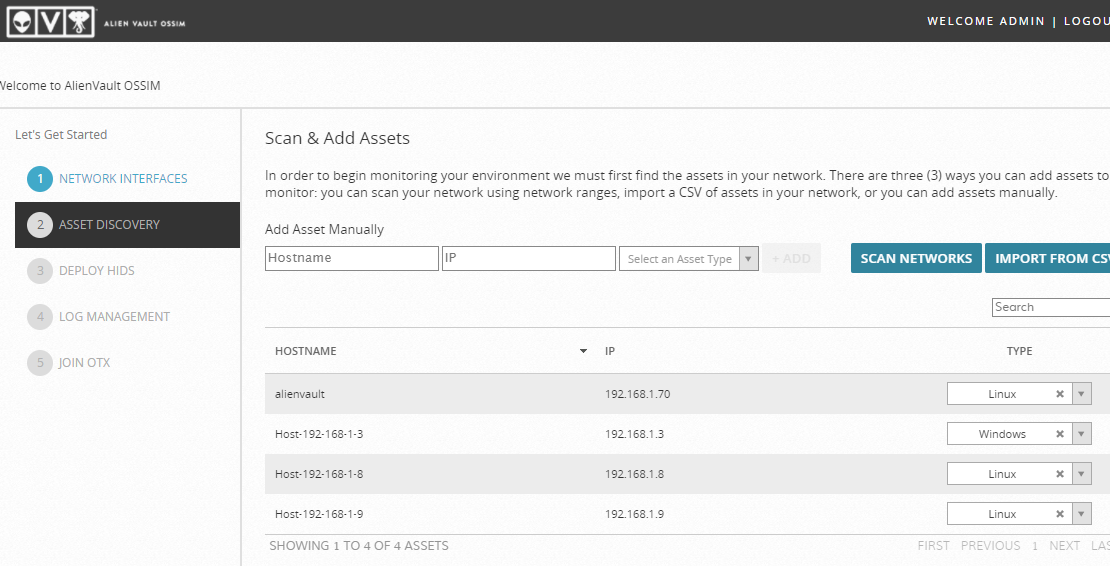The height and width of the screenshot is (566, 1110).
Task: Click the number 4 step circle
Action: tap(40, 317)
